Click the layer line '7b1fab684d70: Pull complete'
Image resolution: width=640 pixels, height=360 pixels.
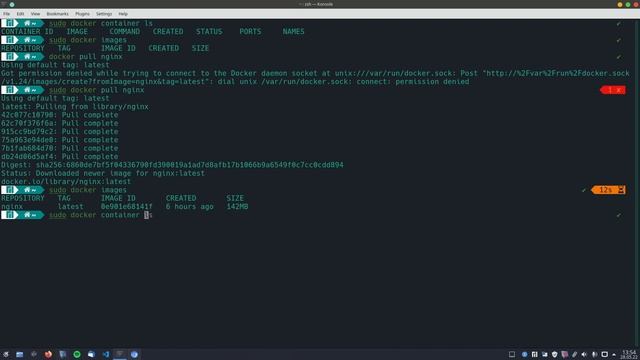[x=60, y=148]
